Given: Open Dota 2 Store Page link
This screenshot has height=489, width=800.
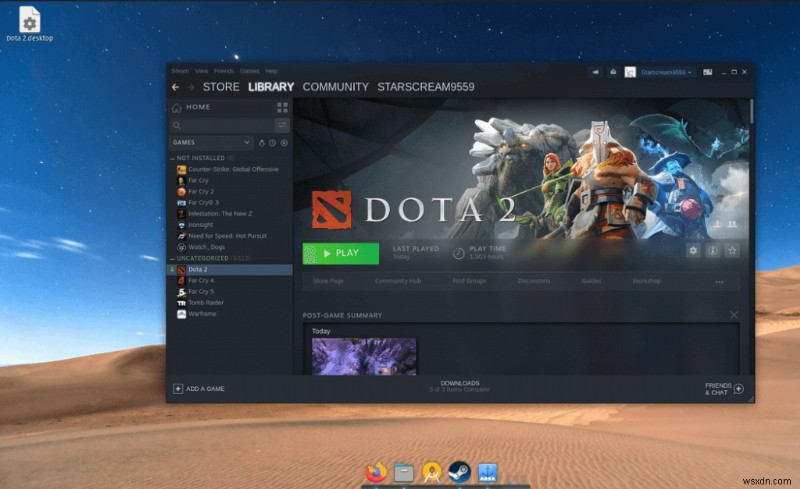Looking at the screenshot, I should pyautogui.click(x=329, y=281).
